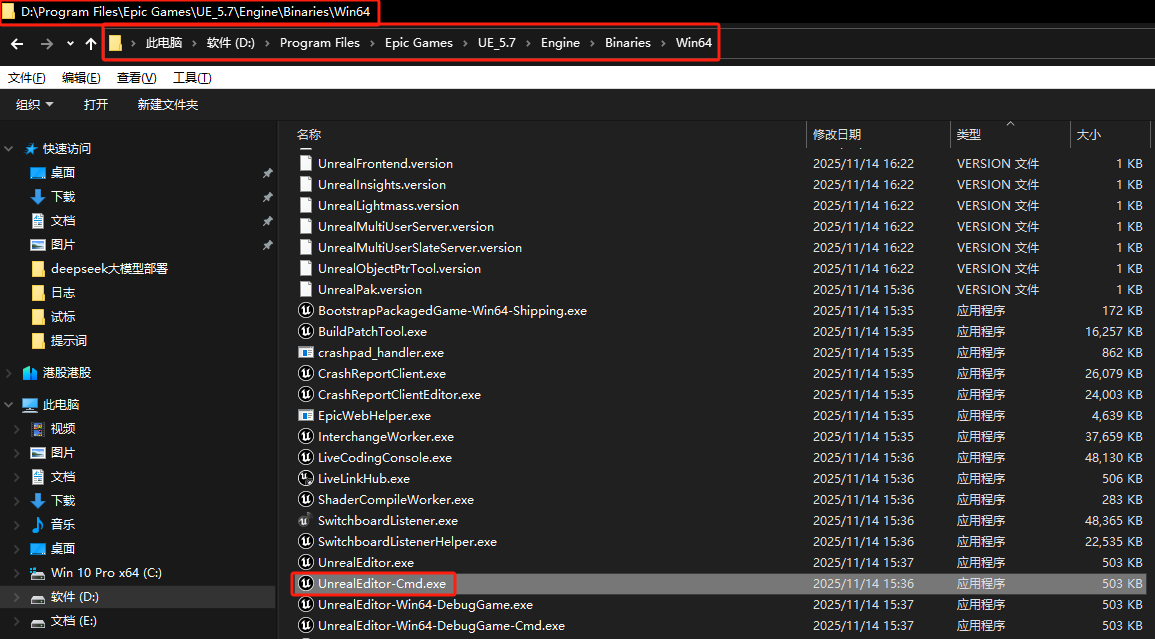Click the Unreal icon of UnrealEditor.exe

click(x=305, y=562)
